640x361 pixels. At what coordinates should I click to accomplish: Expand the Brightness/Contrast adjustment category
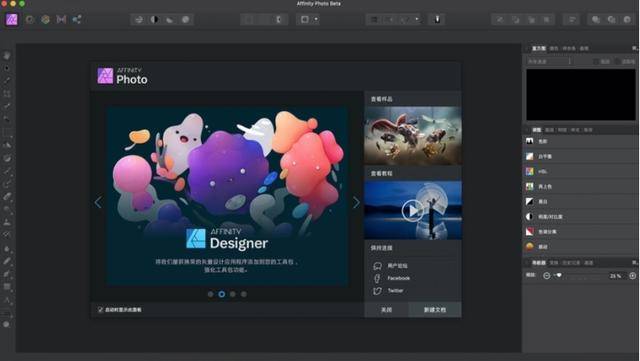pos(581,217)
